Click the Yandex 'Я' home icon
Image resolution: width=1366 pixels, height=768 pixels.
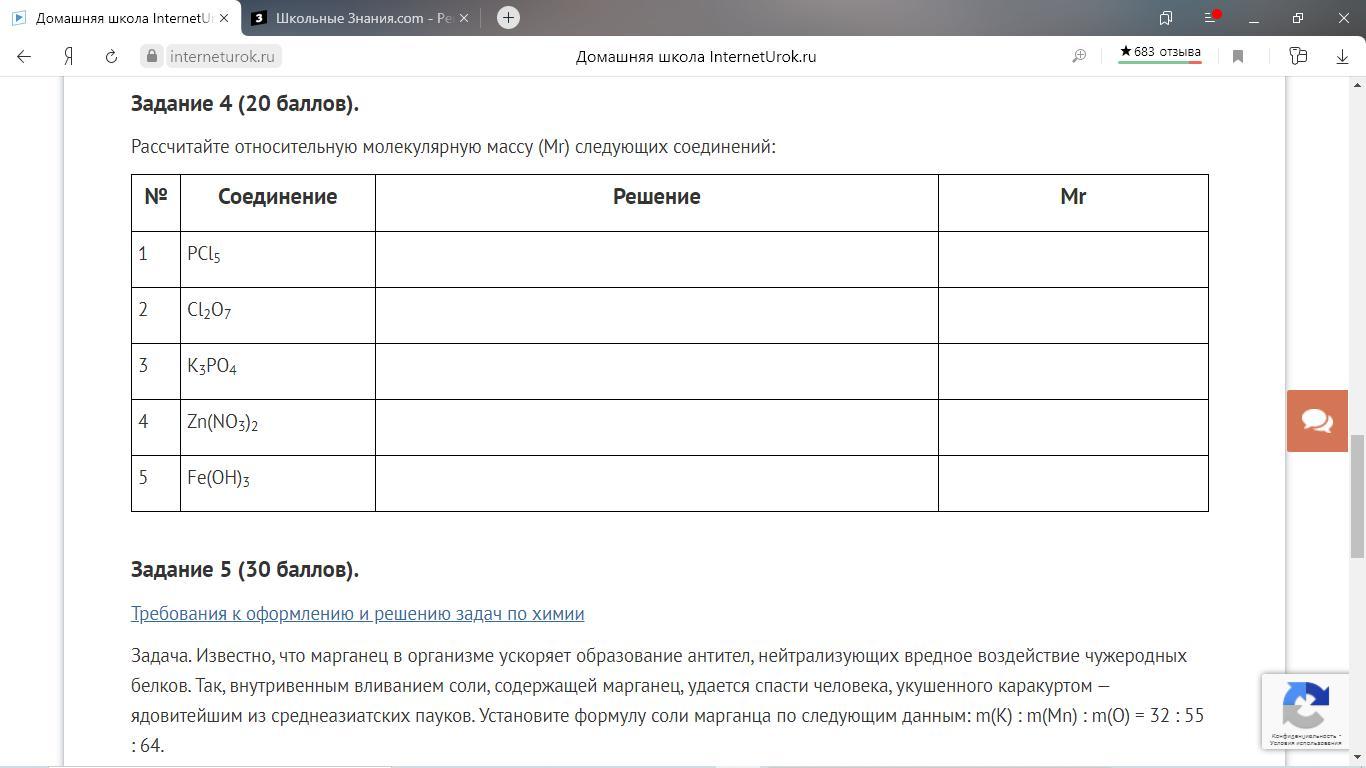68,57
